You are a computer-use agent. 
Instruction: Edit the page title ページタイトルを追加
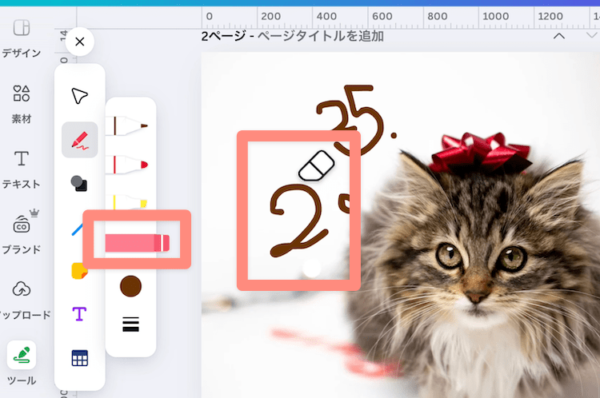point(321,36)
